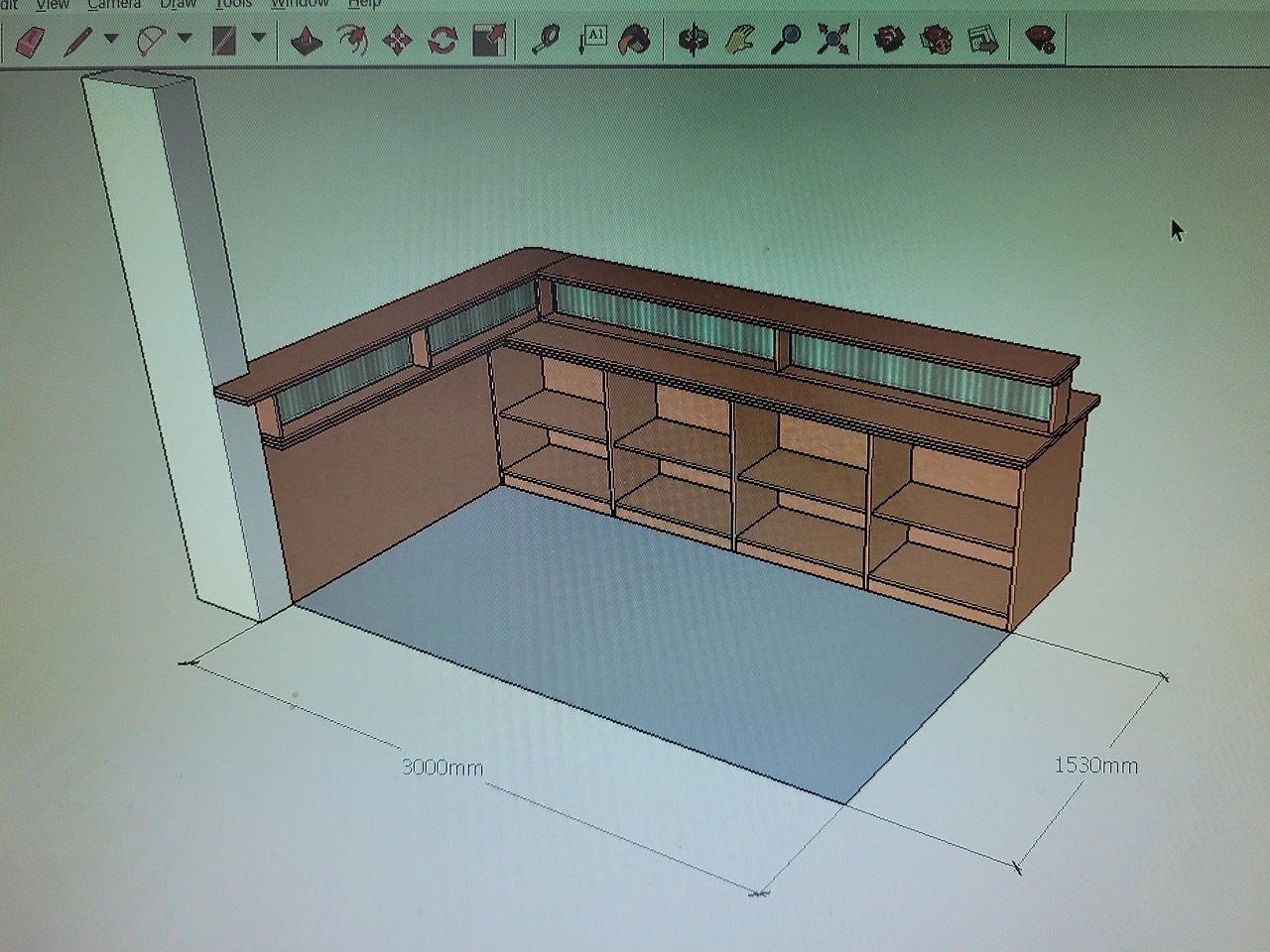Select the Arc tool

[x=151, y=41]
